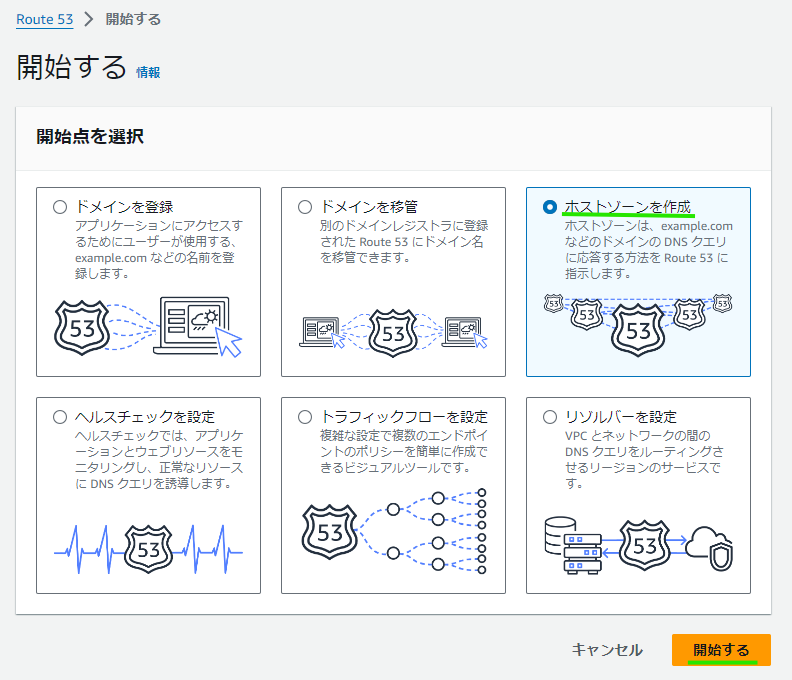Click the キャンセル button
Image resolution: width=792 pixels, height=680 pixels.
pos(607,650)
